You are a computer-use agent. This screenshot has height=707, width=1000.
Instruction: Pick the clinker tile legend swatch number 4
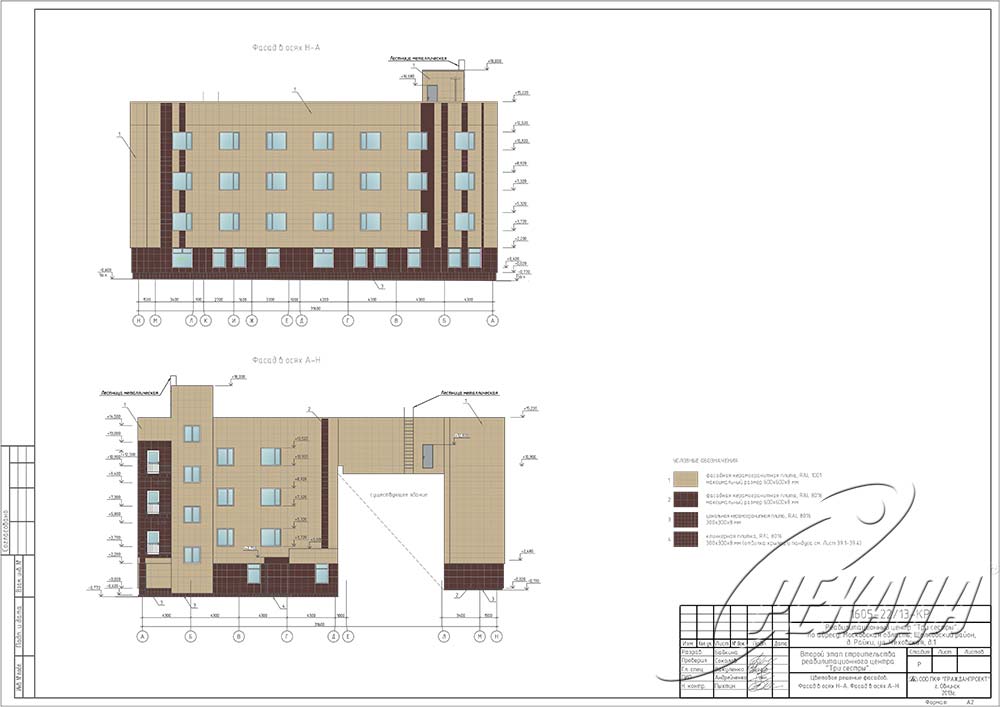pyautogui.click(x=686, y=540)
